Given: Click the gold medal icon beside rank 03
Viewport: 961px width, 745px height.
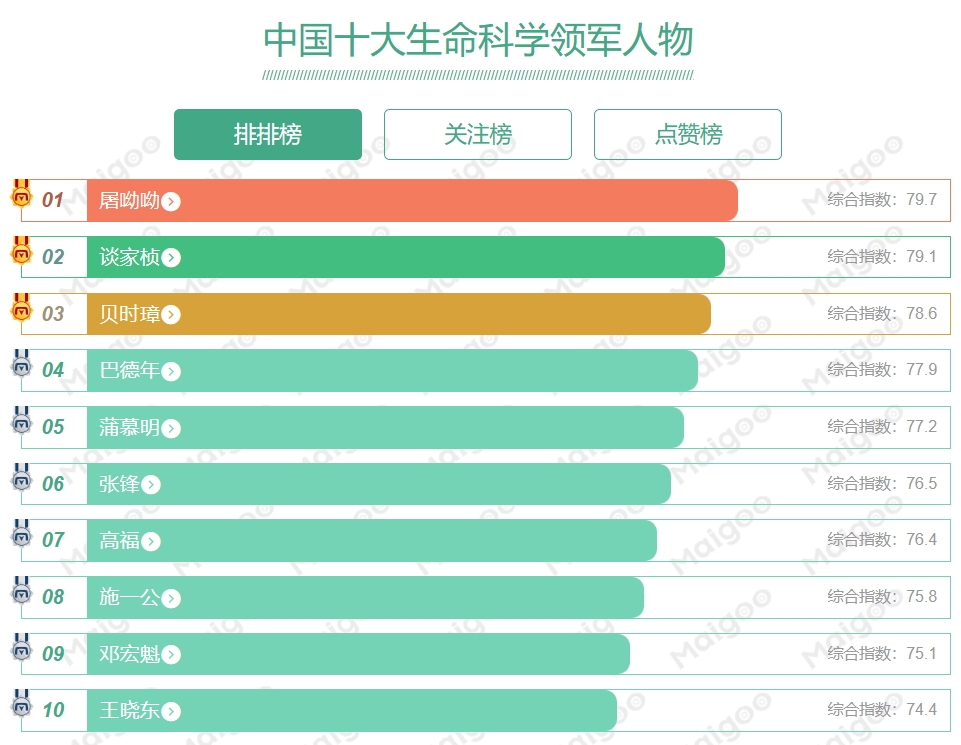Looking at the screenshot, I should 21,308.
